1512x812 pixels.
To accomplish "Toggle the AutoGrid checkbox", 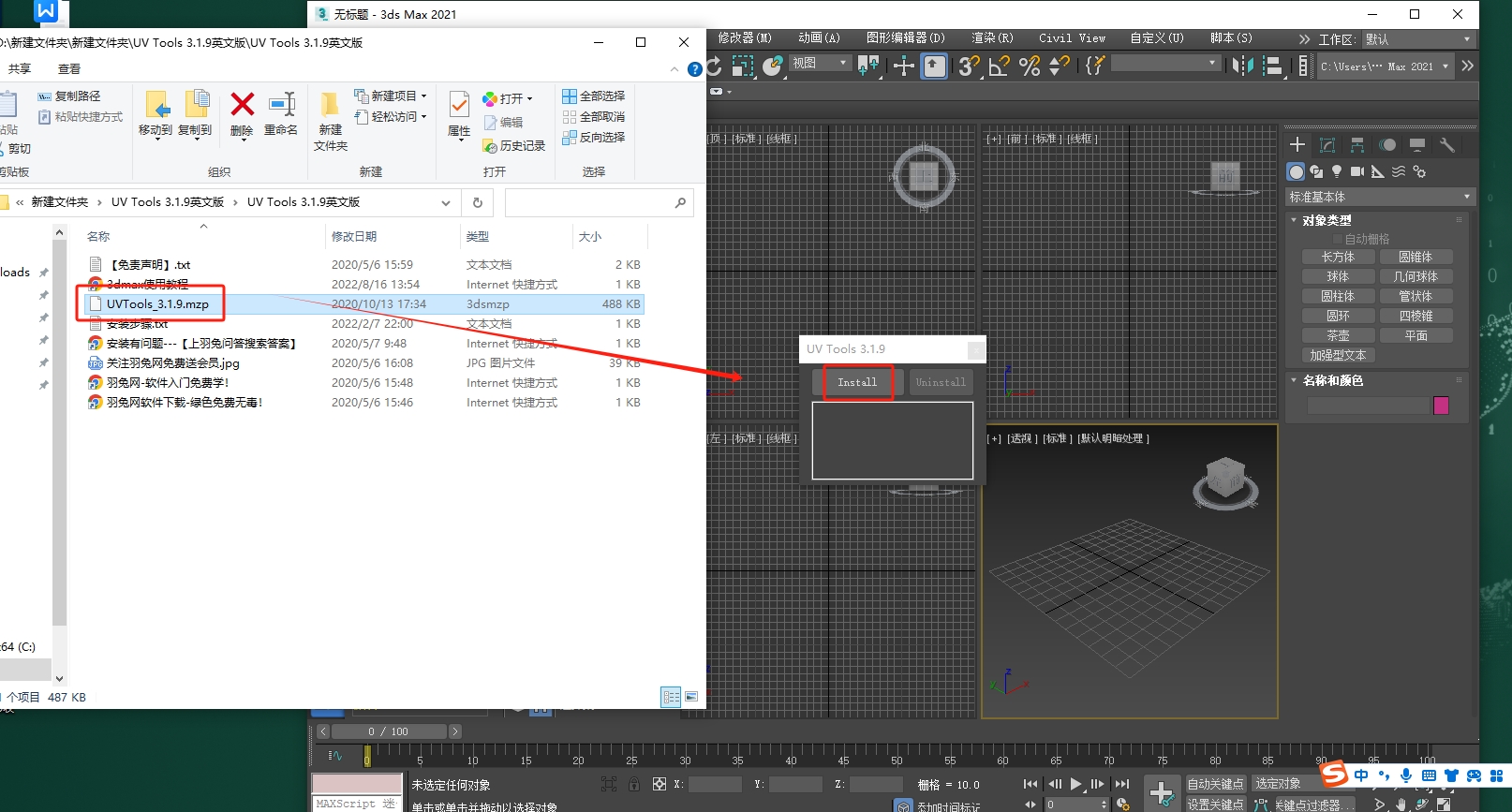I will pos(1338,239).
